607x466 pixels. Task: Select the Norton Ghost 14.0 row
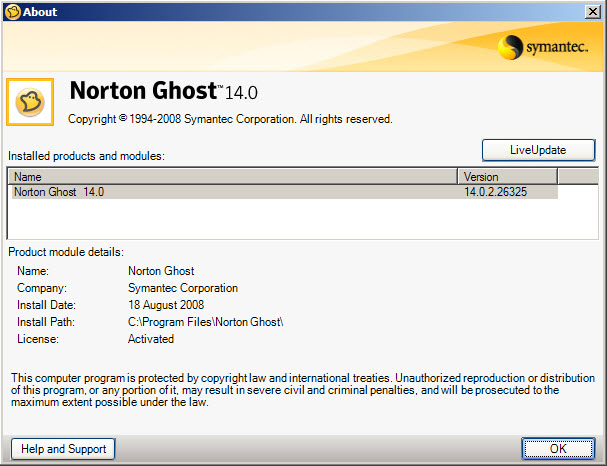point(285,192)
